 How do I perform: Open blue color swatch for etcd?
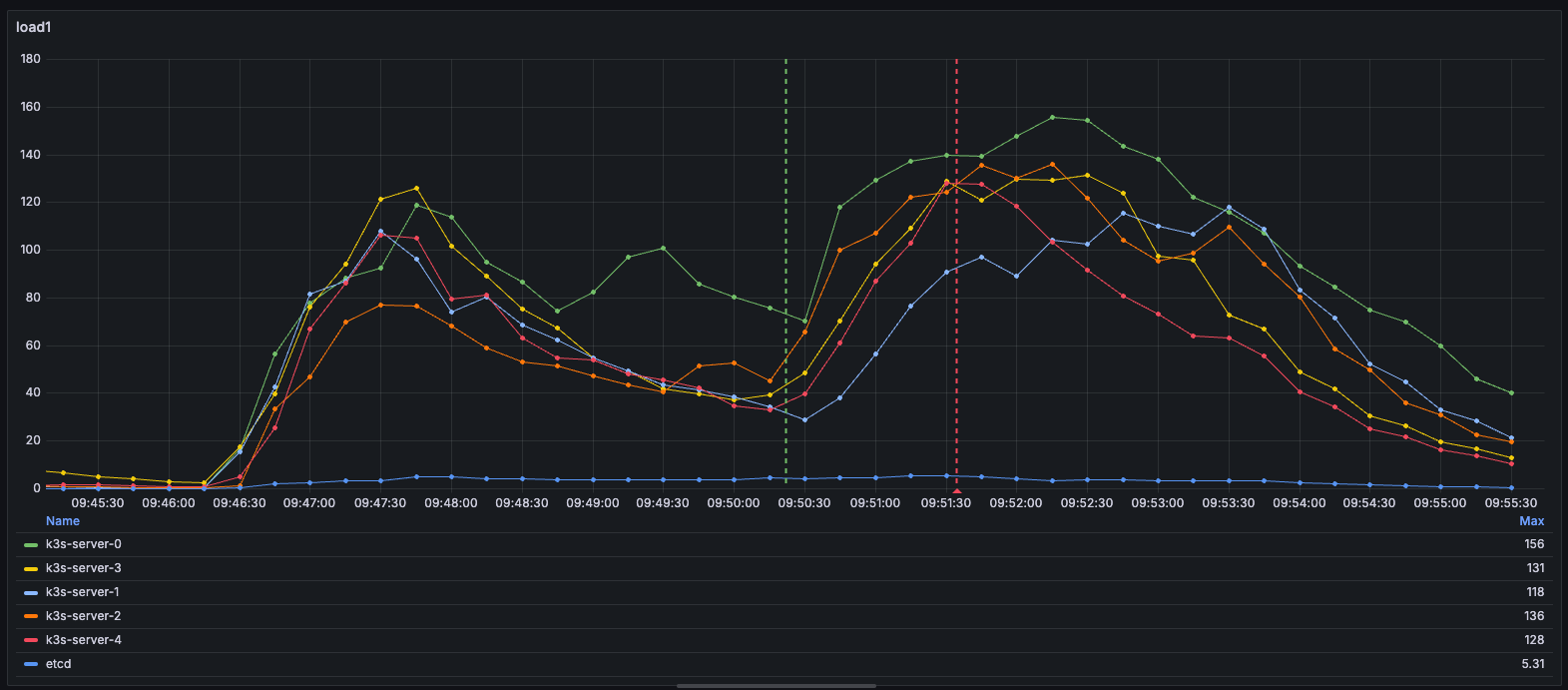coord(31,665)
